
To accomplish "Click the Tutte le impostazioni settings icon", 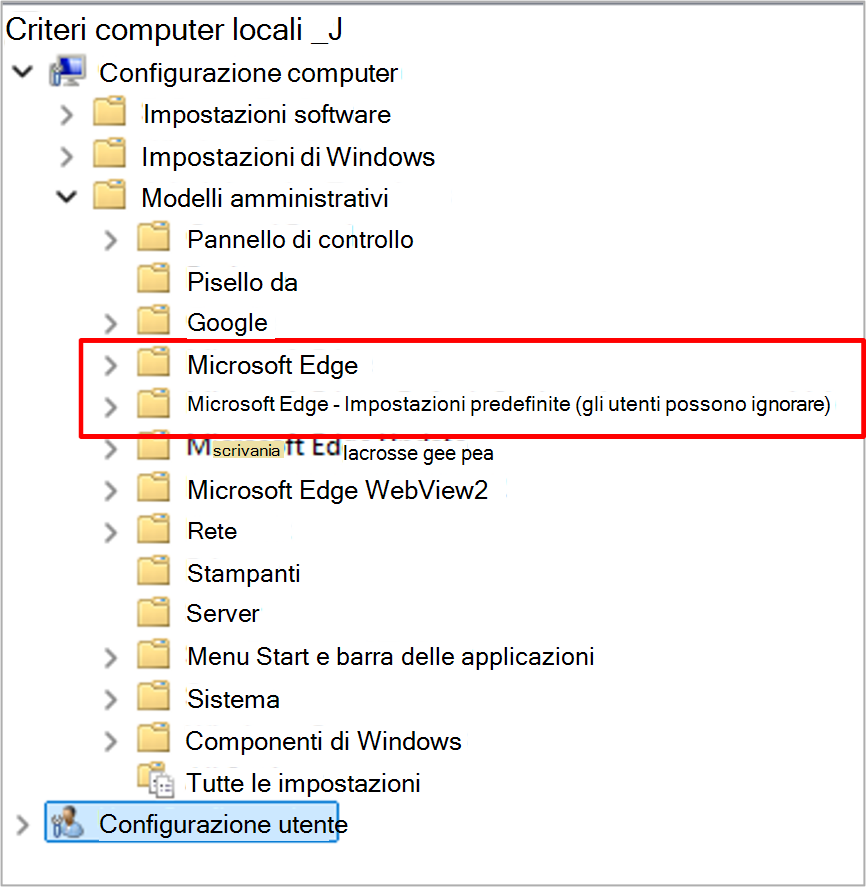I will click(156, 780).
